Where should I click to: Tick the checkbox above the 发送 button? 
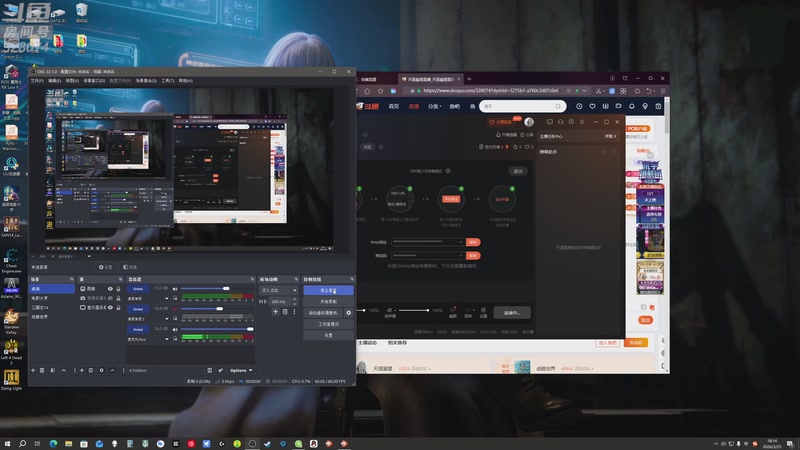tap(643, 307)
